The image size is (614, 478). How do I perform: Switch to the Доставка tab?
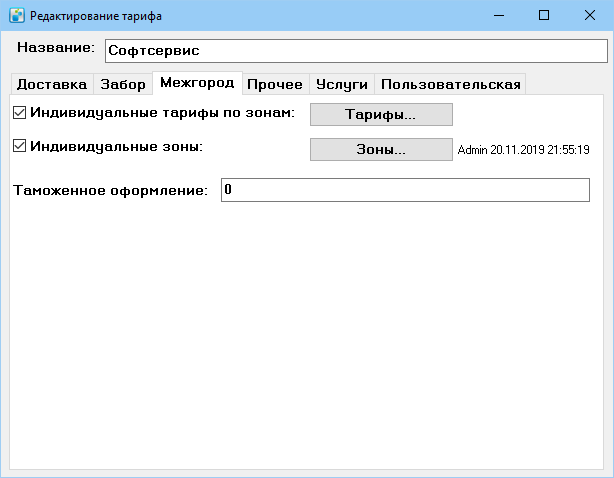(52, 84)
